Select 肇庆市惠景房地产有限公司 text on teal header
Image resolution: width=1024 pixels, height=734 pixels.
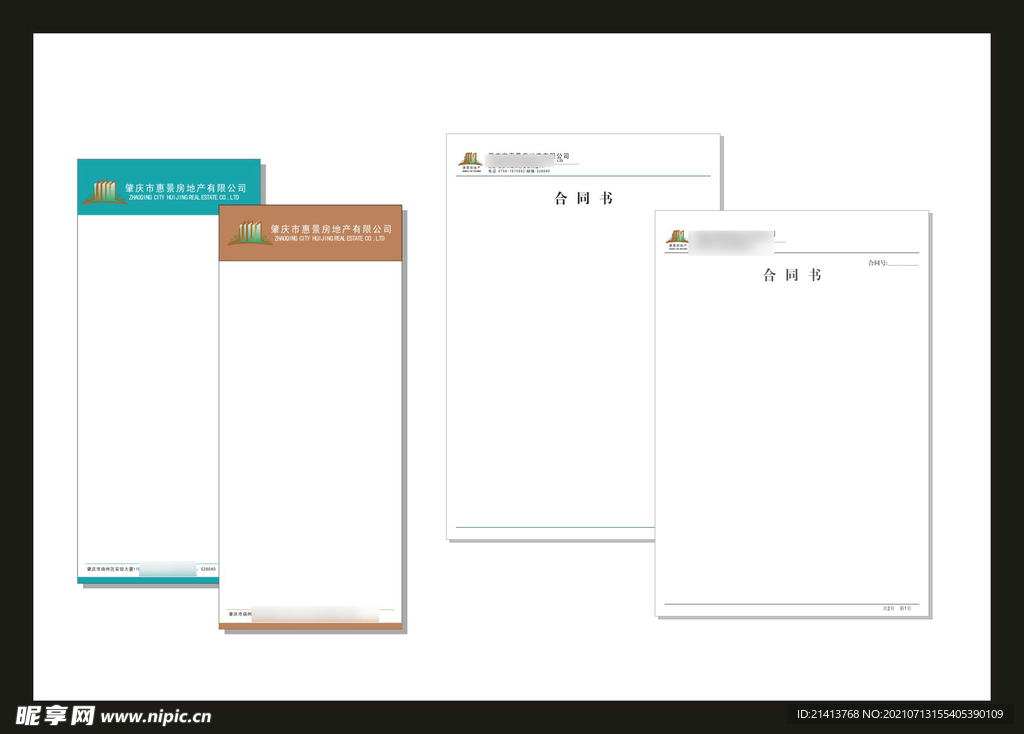[185, 187]
